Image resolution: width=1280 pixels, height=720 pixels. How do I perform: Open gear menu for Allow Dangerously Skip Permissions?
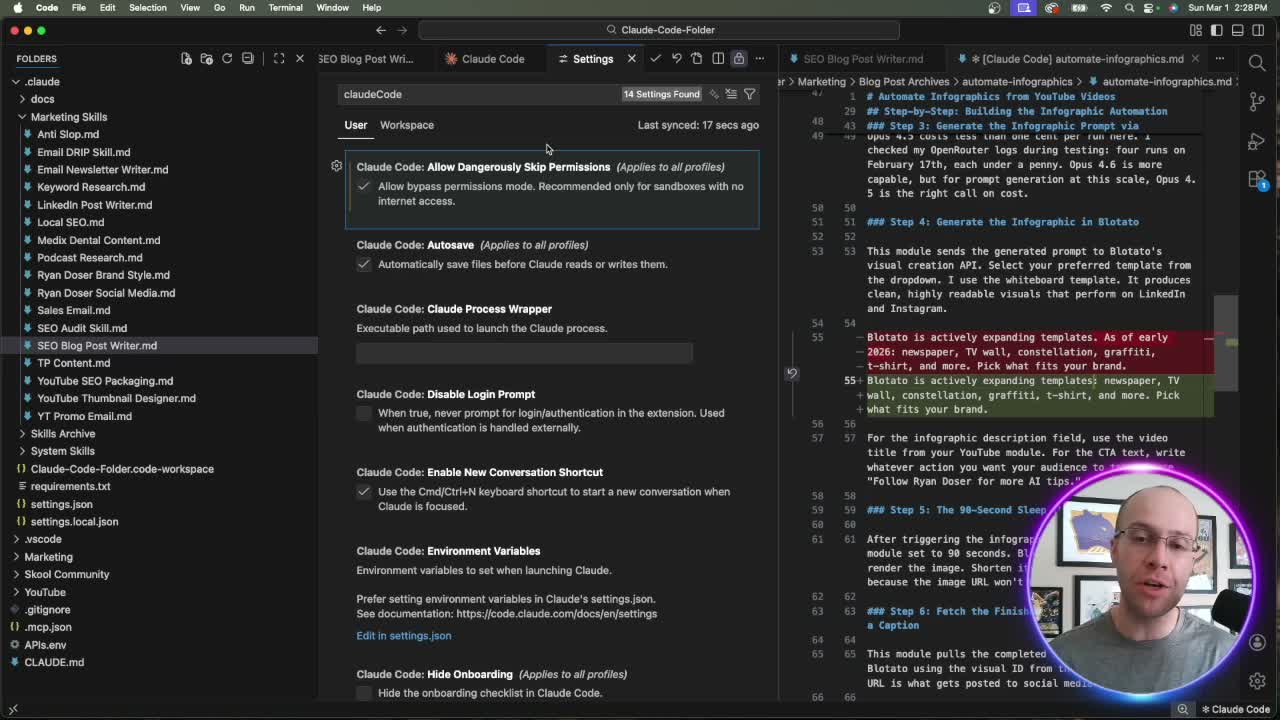coord(337,166)
